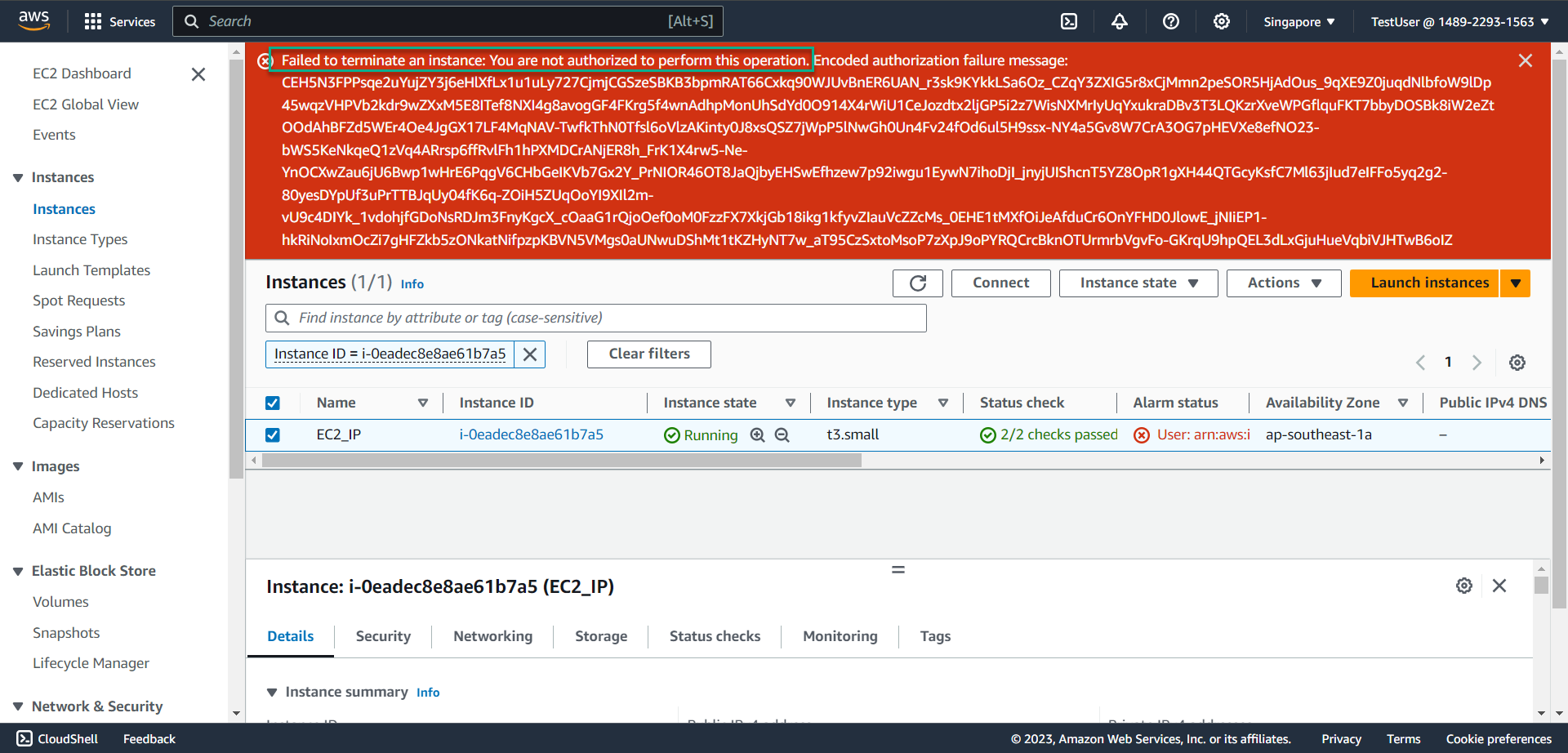Click zoom-out filter icon next to Running
1568x753 pixels.
(x=782, y=435)
